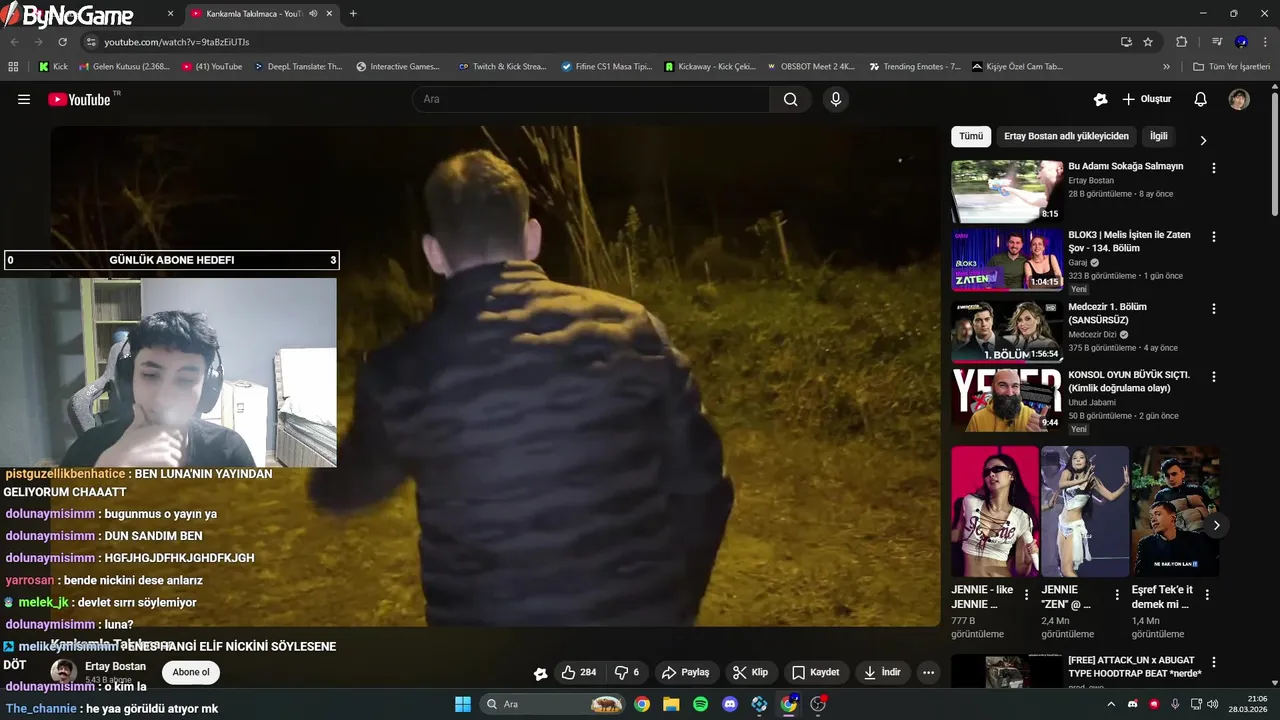Open options for JENNIE like JENNIE short

[1026, 595]
